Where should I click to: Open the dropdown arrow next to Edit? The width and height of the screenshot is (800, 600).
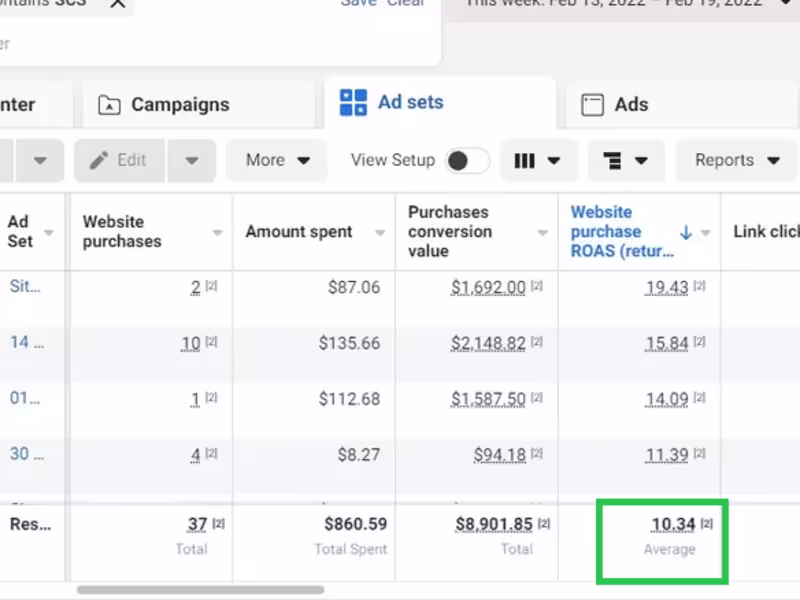(192, 160)
